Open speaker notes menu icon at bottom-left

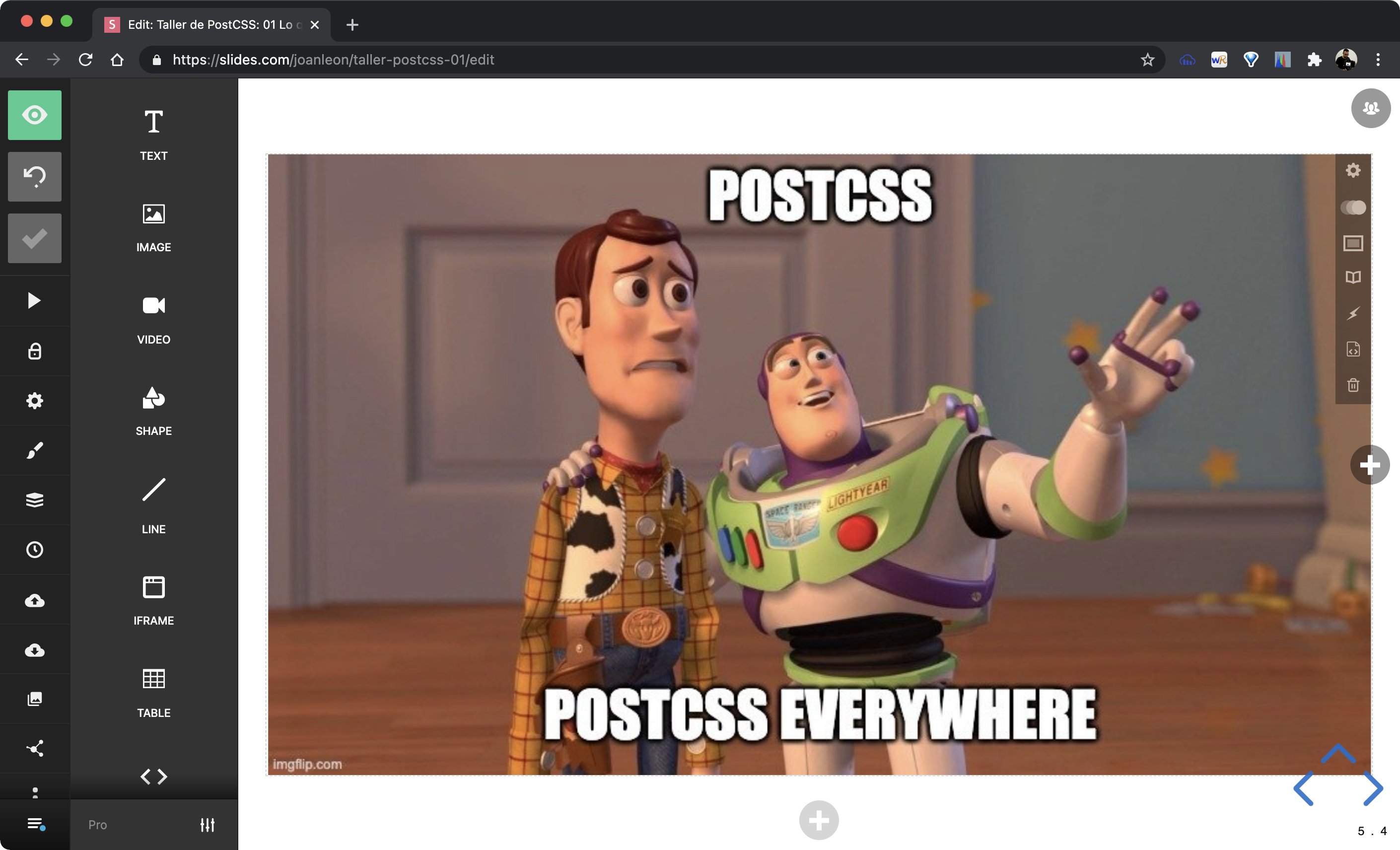click(36, 824)
